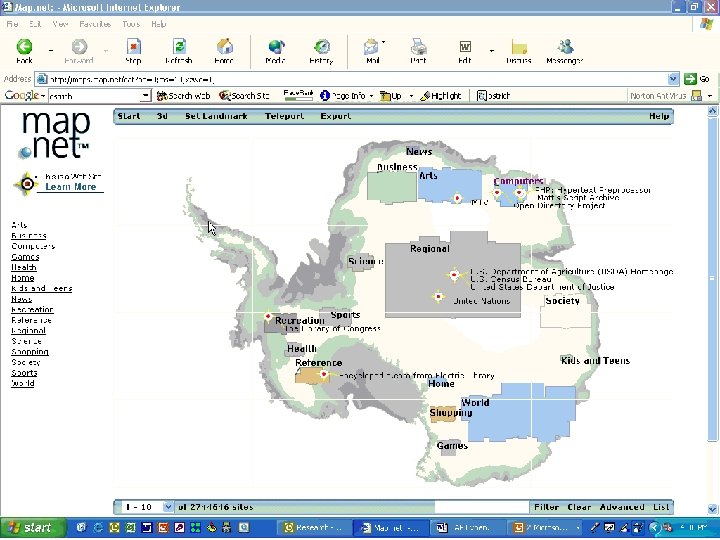Click the vertical scrollbar down arrow

click(712, 509)
